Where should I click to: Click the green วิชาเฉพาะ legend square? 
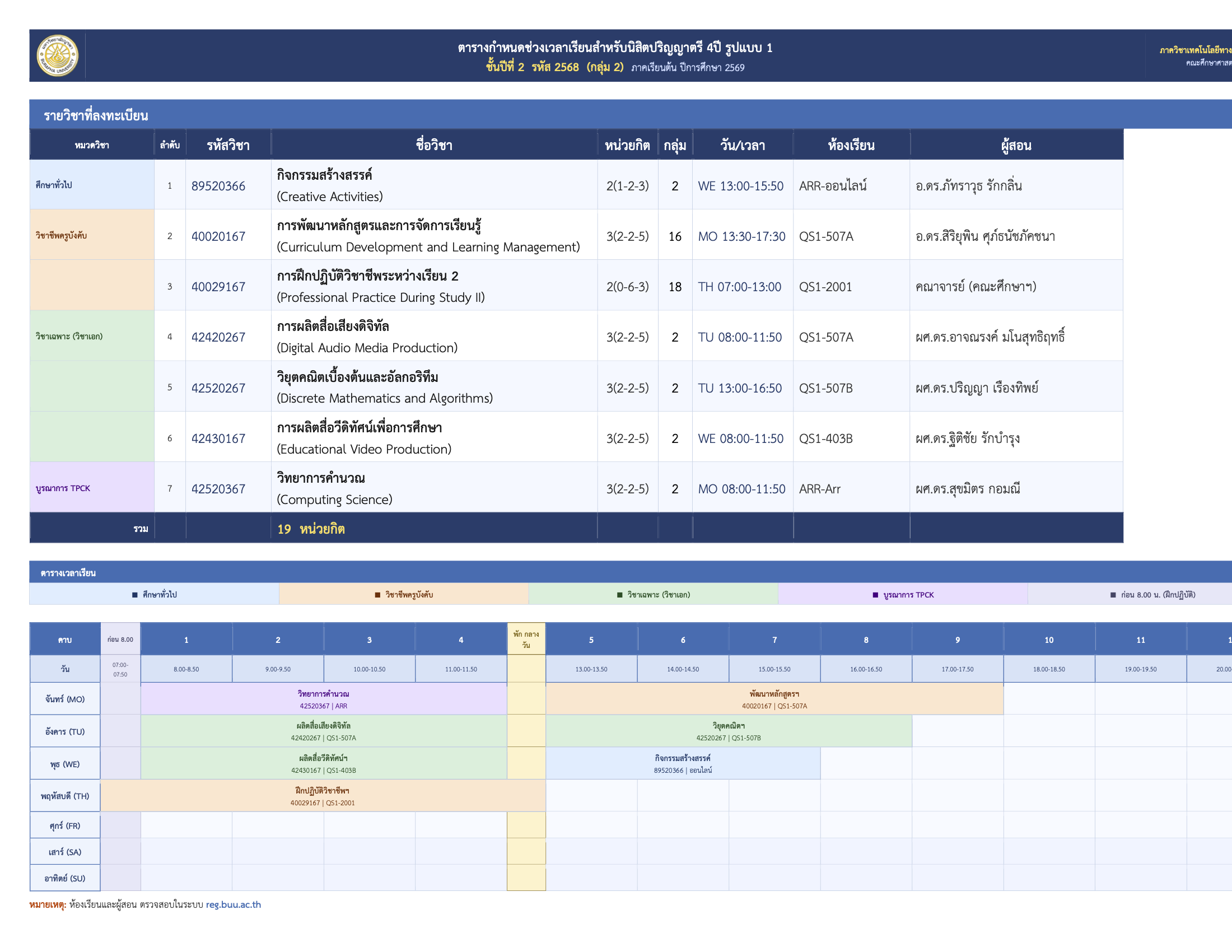pos(620,595)
